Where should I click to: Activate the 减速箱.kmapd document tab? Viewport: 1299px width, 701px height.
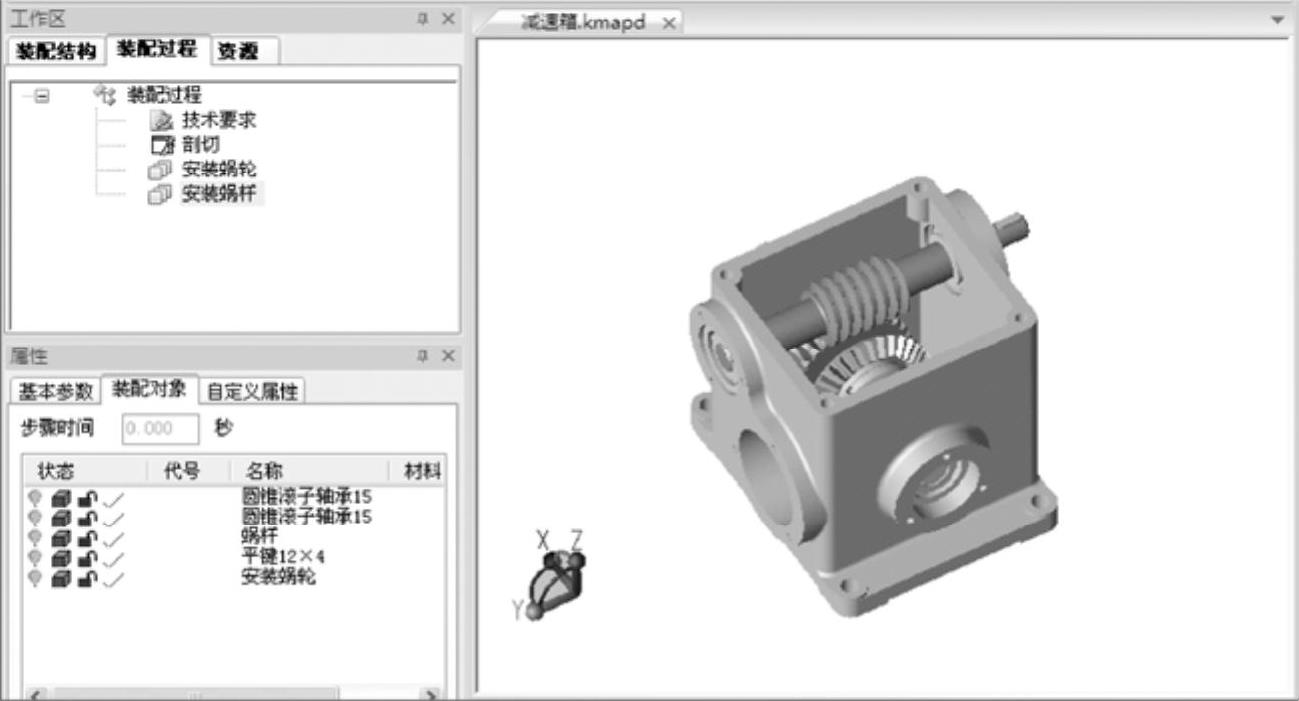pyautogui.click(x=584, y=23)
